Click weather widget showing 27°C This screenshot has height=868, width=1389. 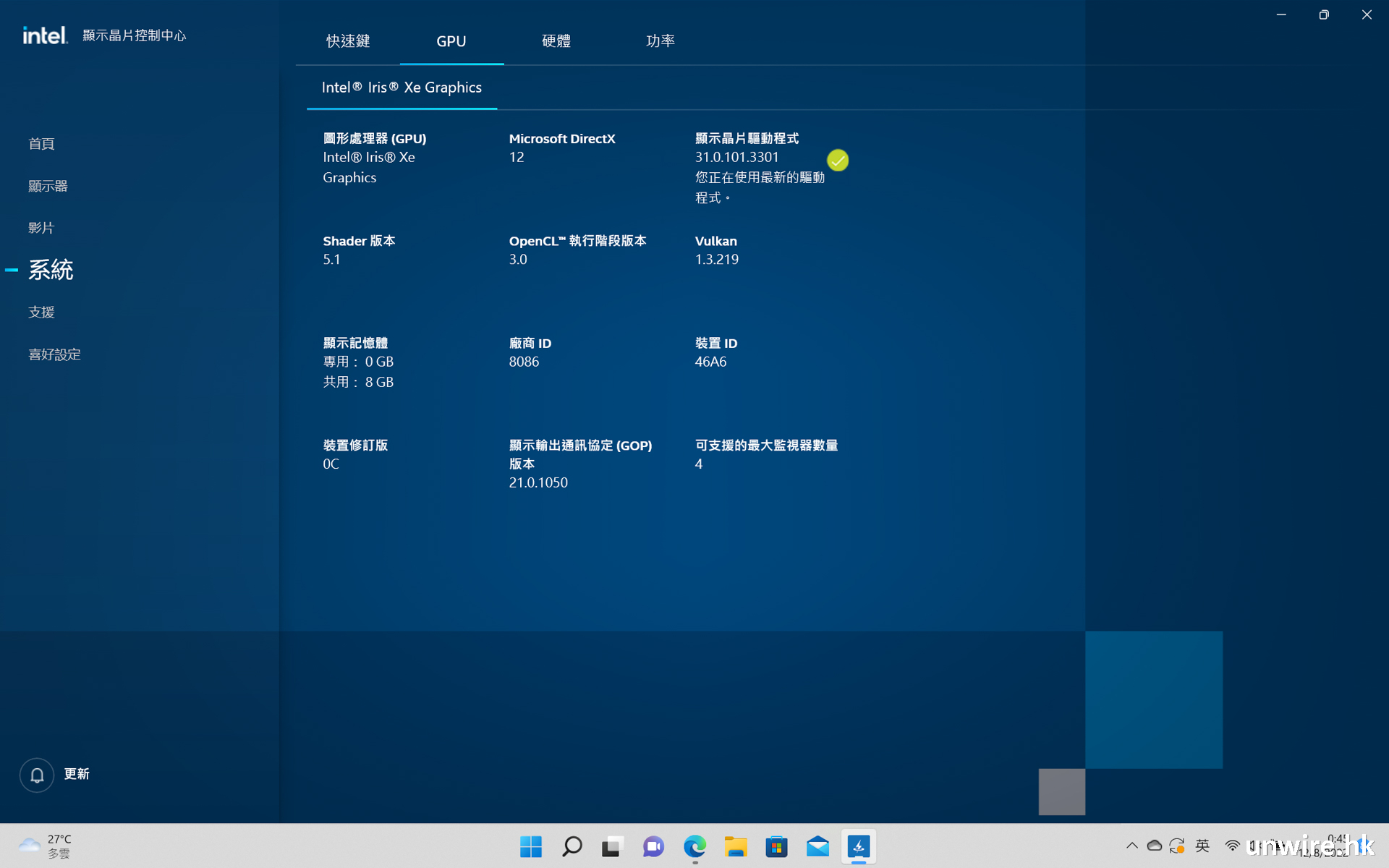click(45, 846)
